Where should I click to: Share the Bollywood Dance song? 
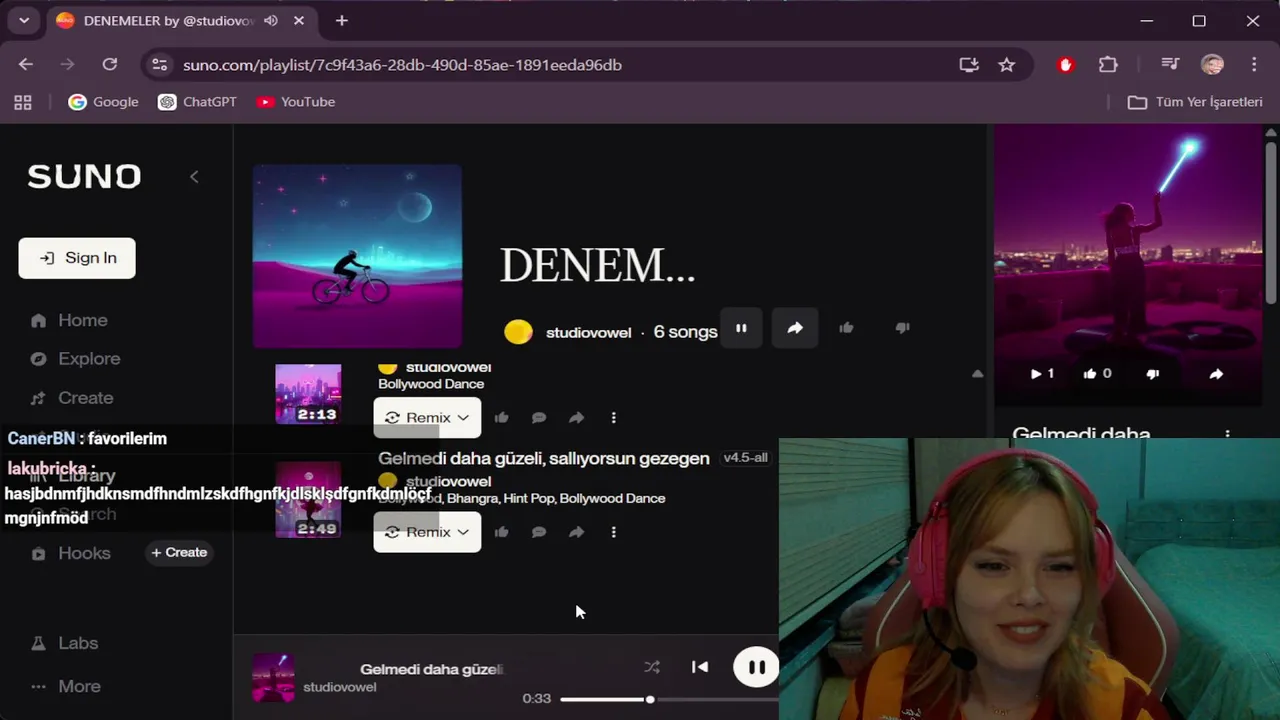pyautogui.click(x=576, y=418)
